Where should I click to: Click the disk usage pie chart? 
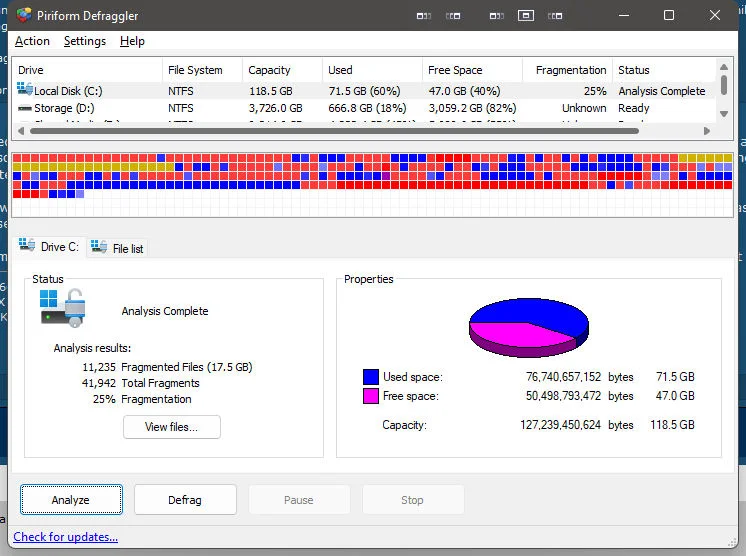pos(529,327)
